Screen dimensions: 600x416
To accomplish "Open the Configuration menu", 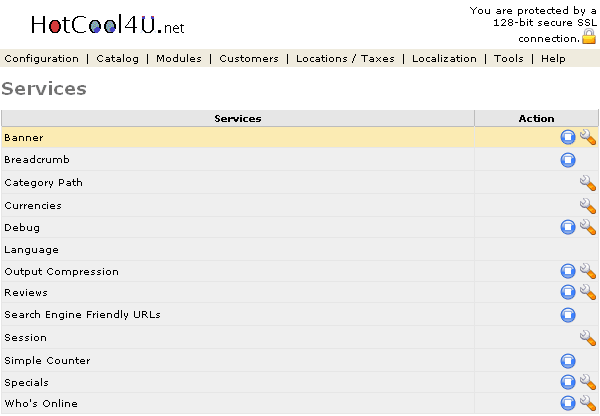I will tap(41, 59).
